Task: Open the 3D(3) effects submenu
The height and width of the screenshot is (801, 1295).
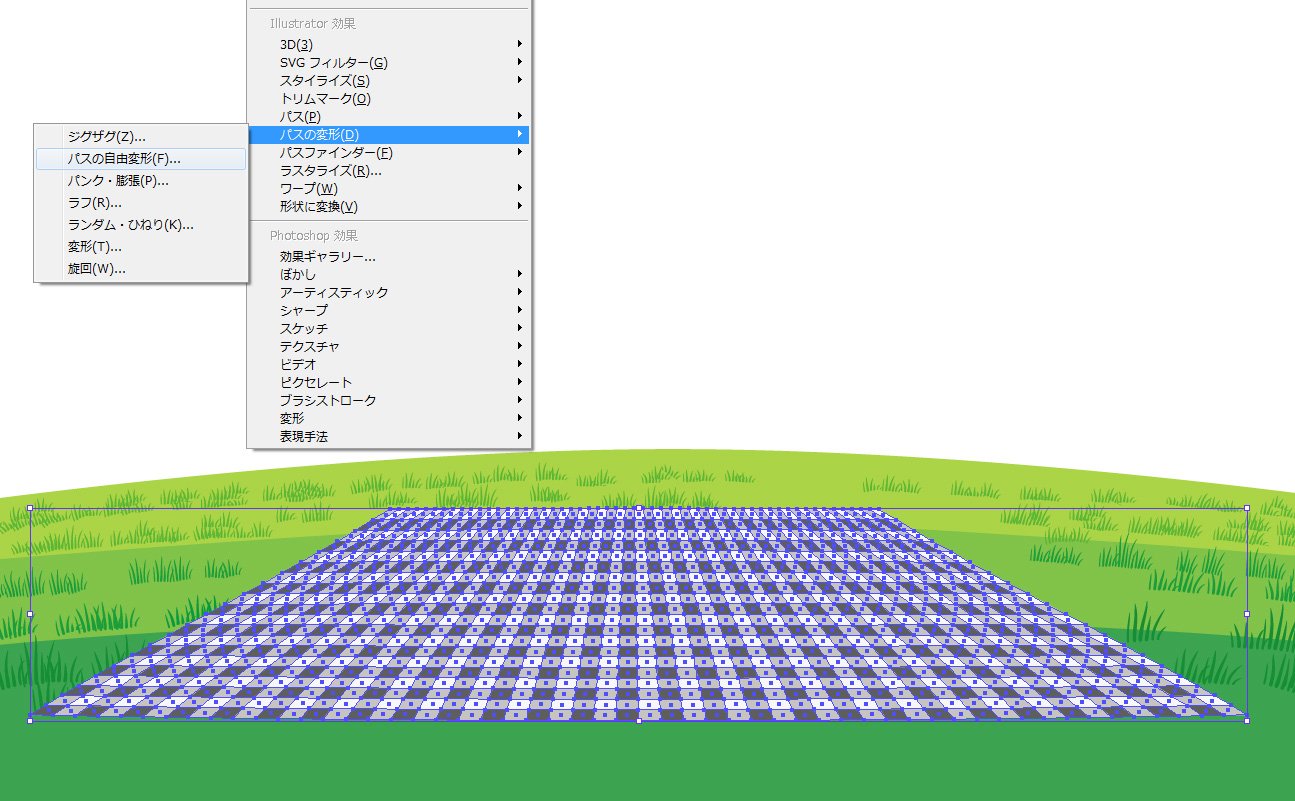Action: [389, 44]
